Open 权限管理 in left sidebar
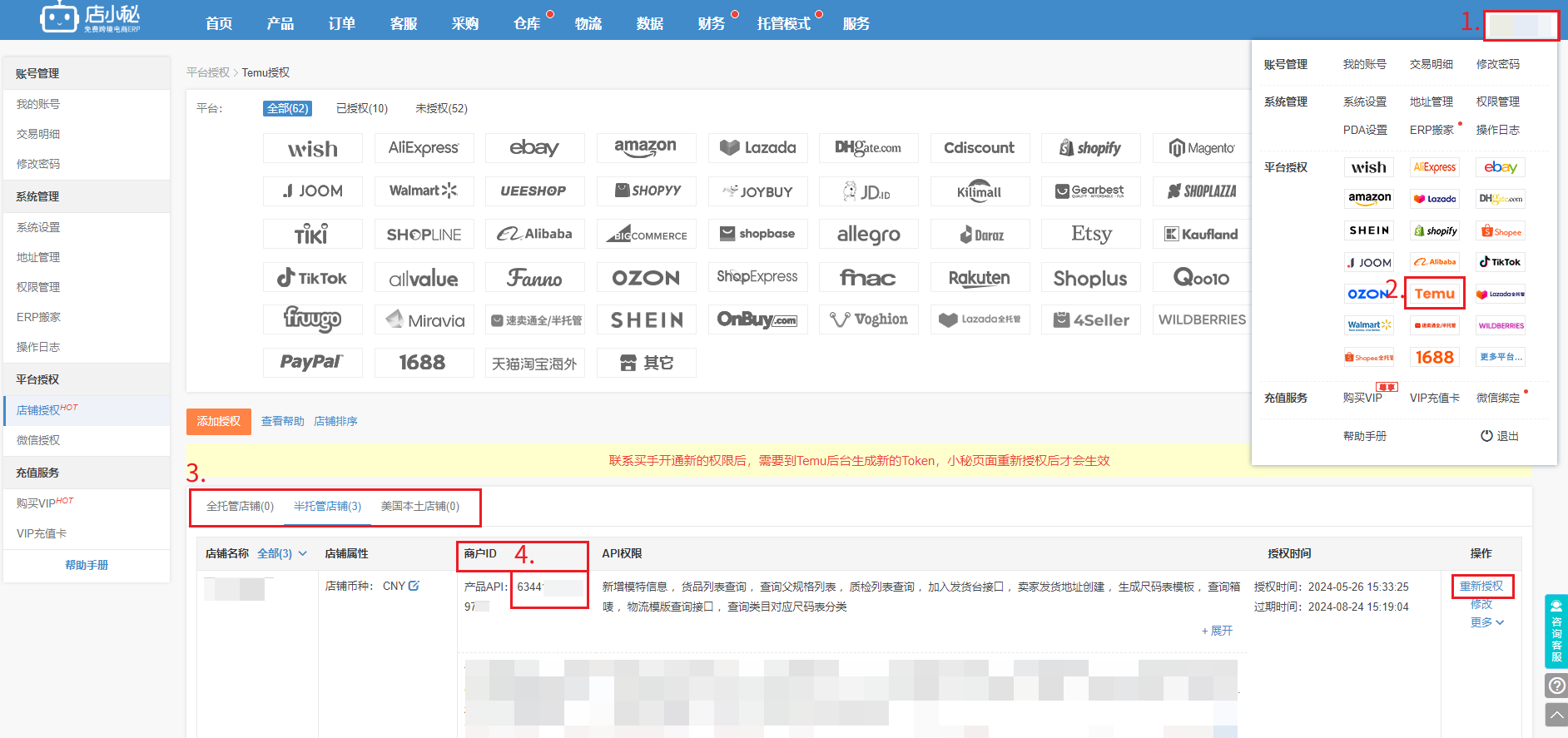The width and height of the screenshot is (1568, 738). pyautogui.click(x=38, y=287)
